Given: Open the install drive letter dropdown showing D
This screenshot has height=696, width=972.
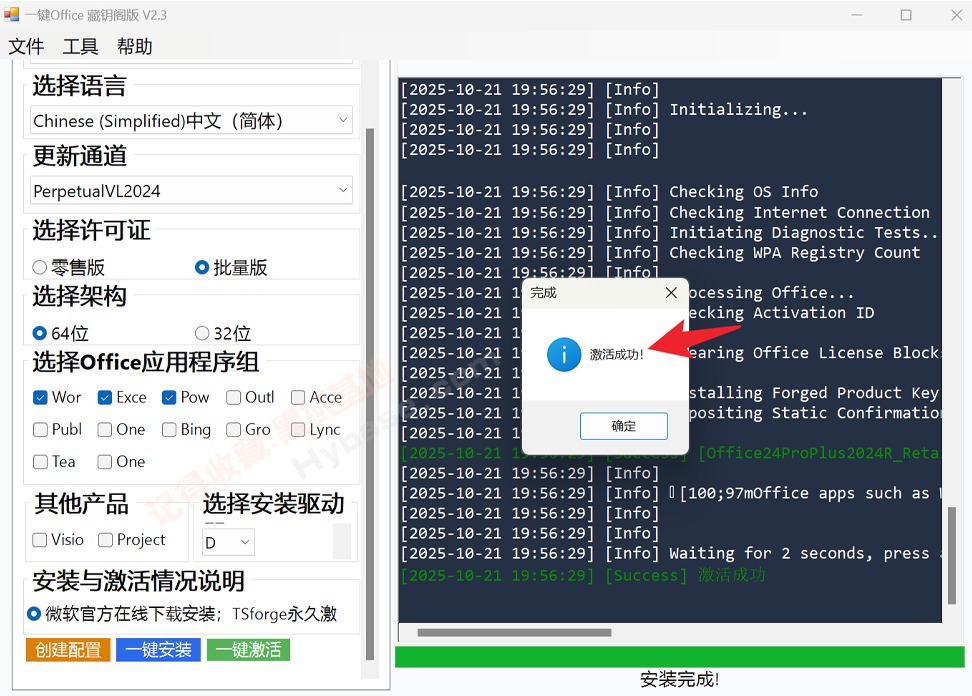Looking at the screenshot, I should 227,540.
